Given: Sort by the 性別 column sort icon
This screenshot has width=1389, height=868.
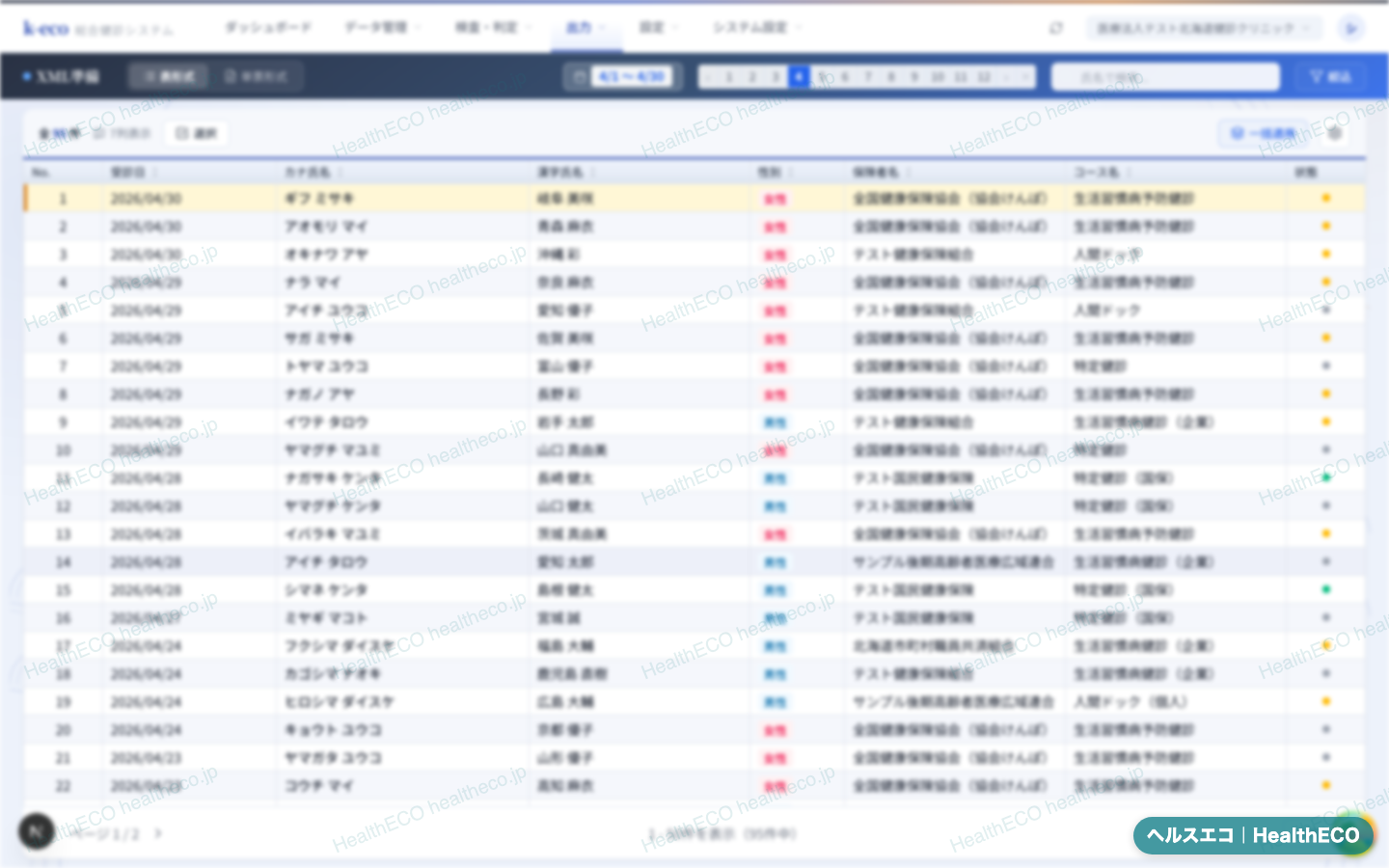Looking at the screenshot, I should [x=791, y=173].
